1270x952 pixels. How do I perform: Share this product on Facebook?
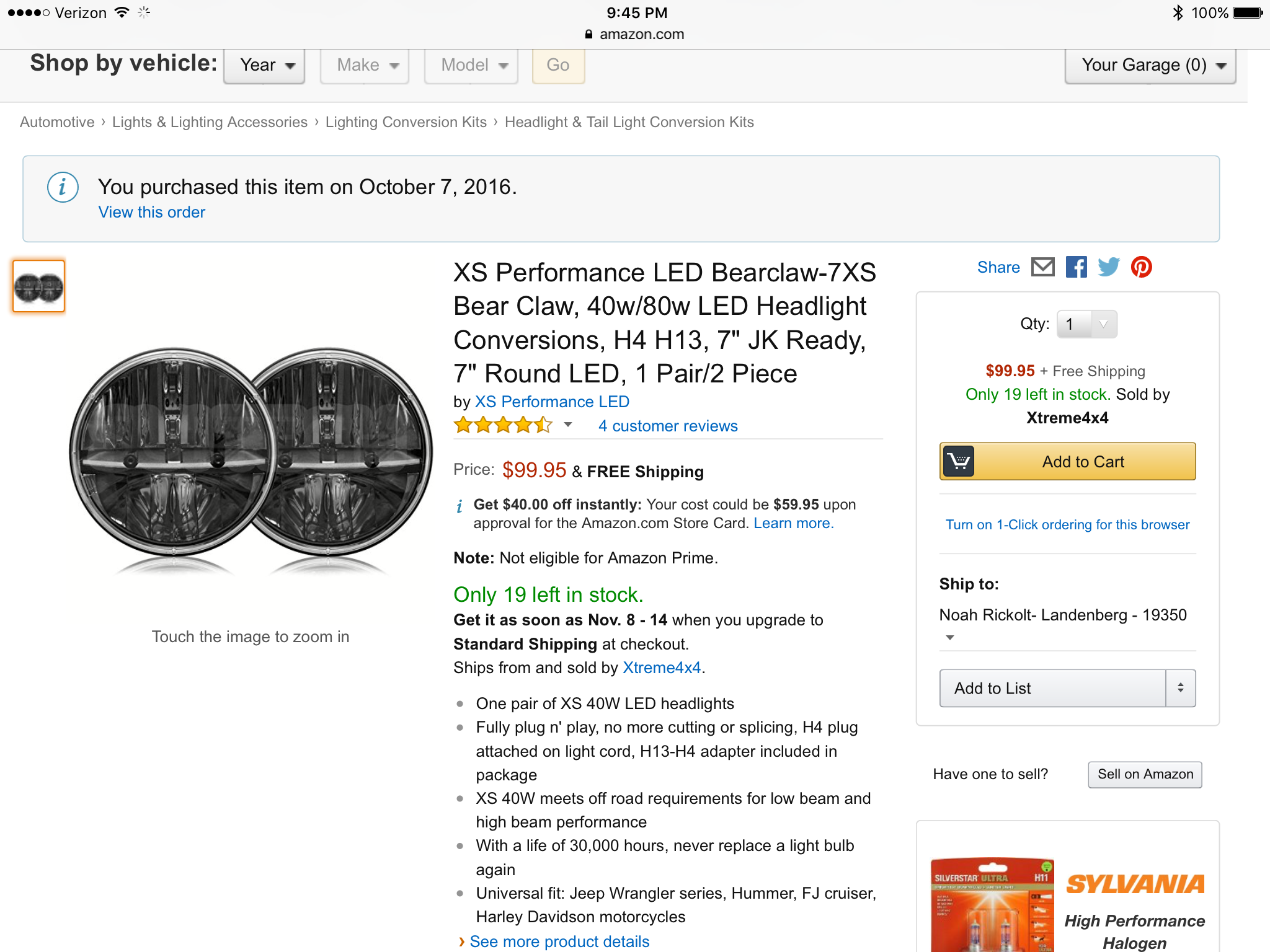tap(1076, 267)
